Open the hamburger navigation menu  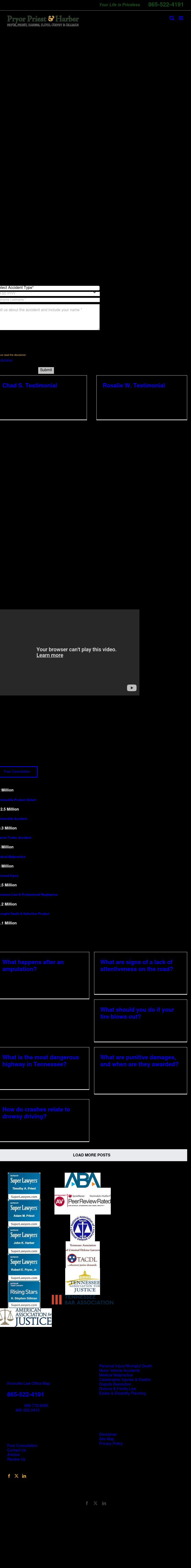pos(181,18)
